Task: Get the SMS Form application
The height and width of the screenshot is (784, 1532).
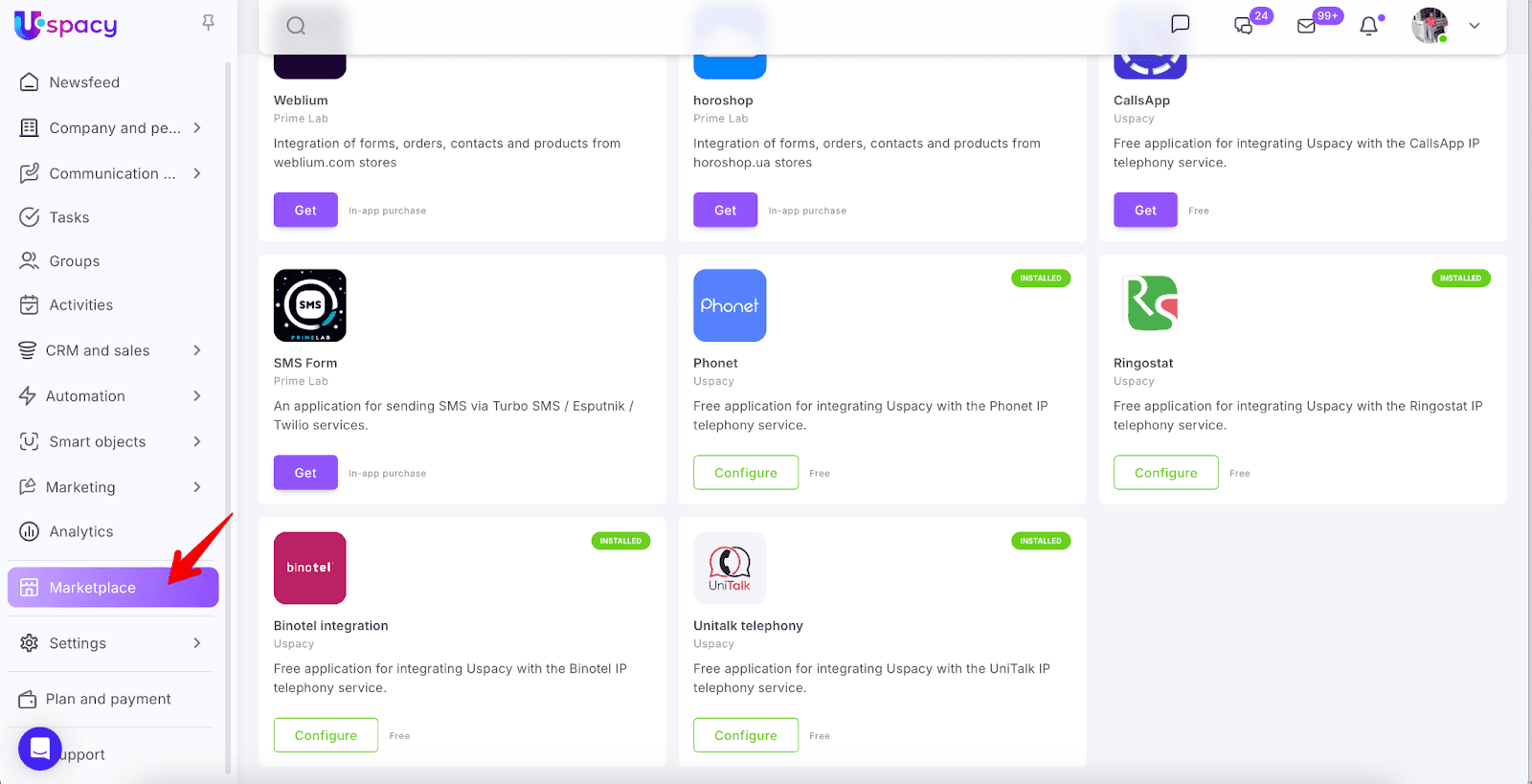Action: click(305, 473)
